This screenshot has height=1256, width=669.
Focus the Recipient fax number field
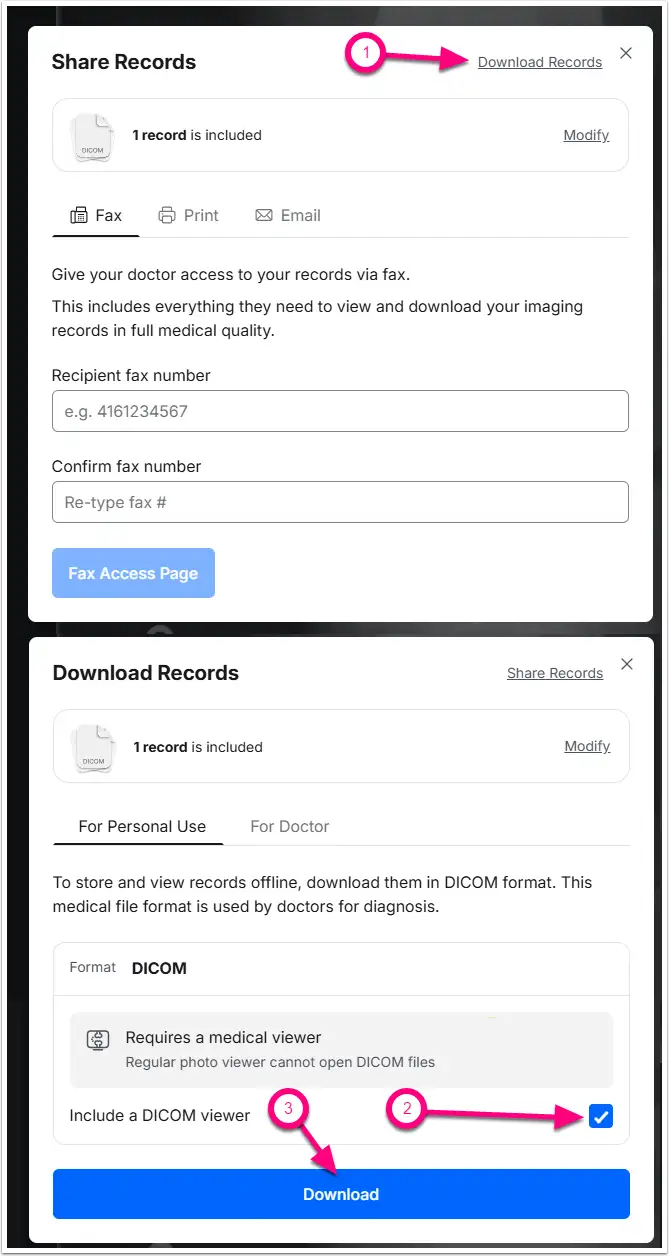(x=340, y=411)
